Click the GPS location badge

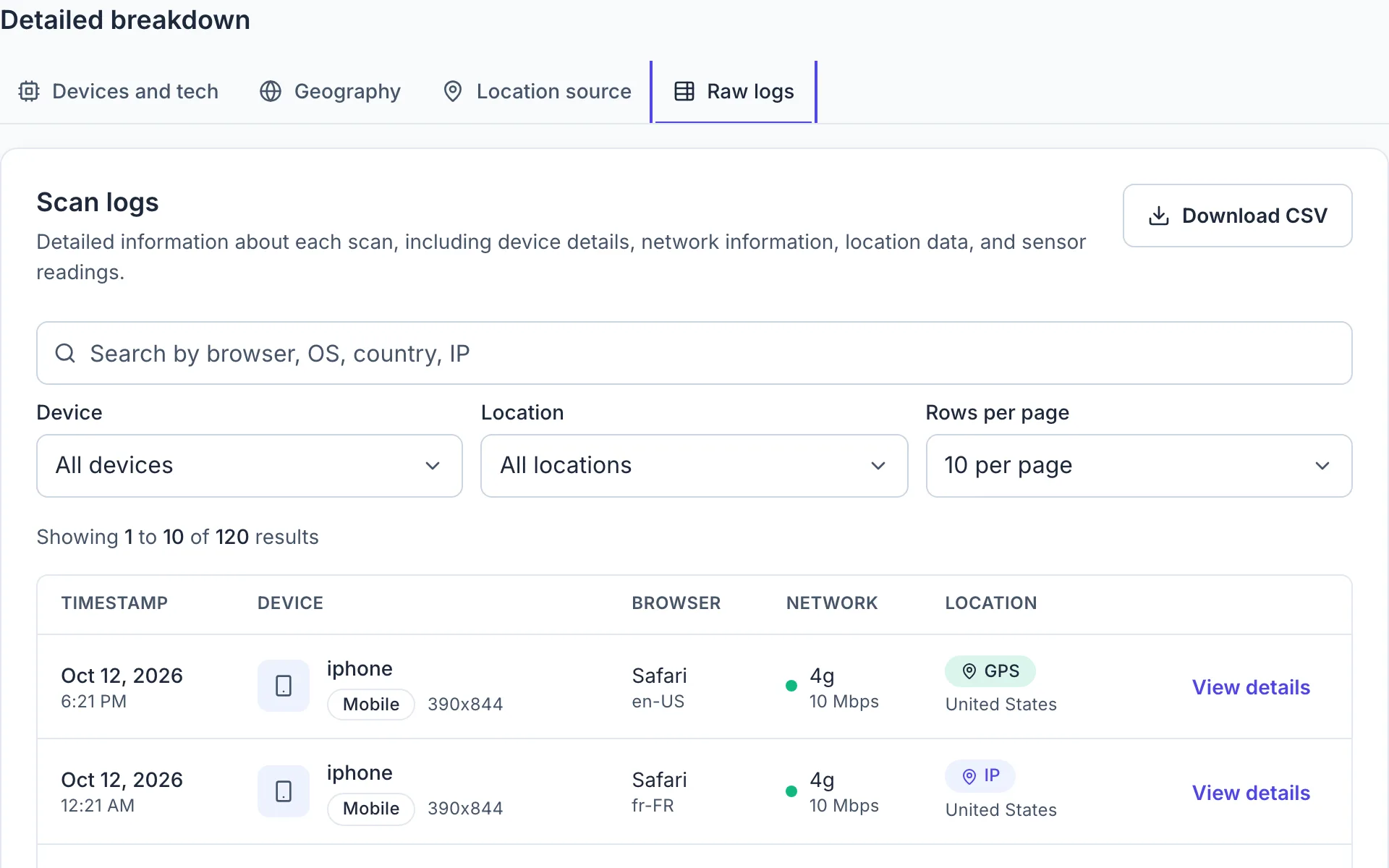[990, 671]
